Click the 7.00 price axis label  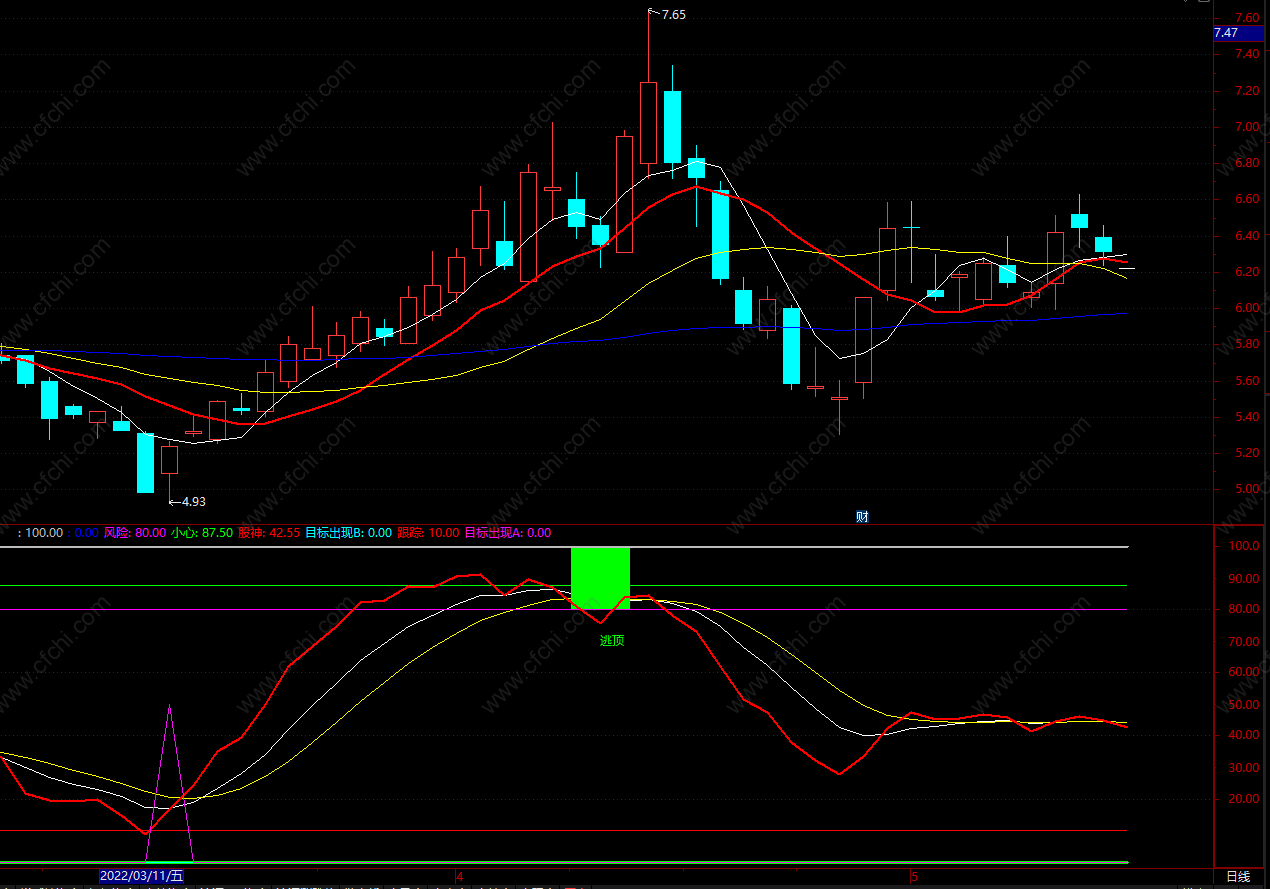coord(1247,127)
